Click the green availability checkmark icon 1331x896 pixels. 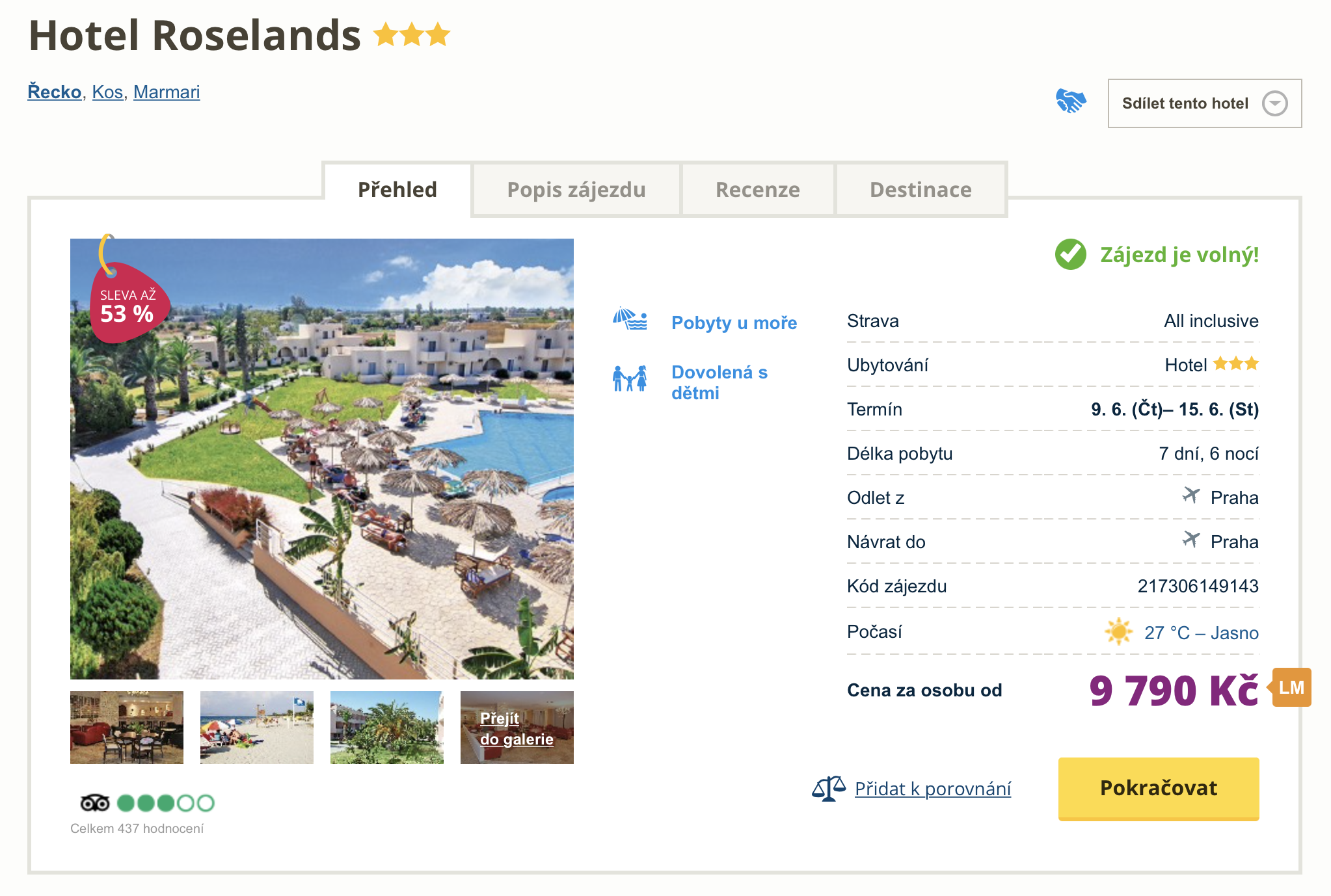(x=1070, y=254)
